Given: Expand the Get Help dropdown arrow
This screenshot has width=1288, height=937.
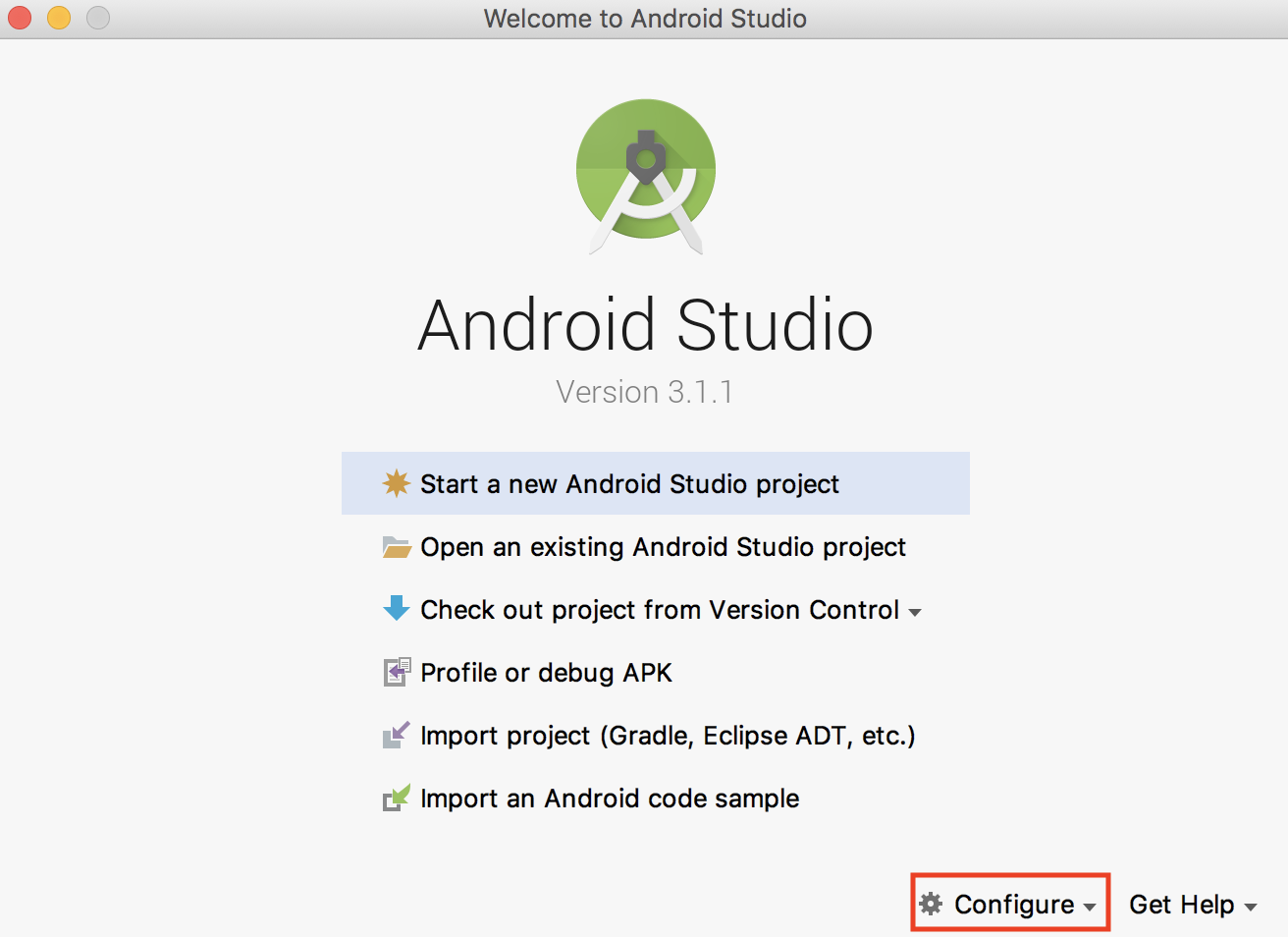Looking at the screenshot, I should (1251, 907).
